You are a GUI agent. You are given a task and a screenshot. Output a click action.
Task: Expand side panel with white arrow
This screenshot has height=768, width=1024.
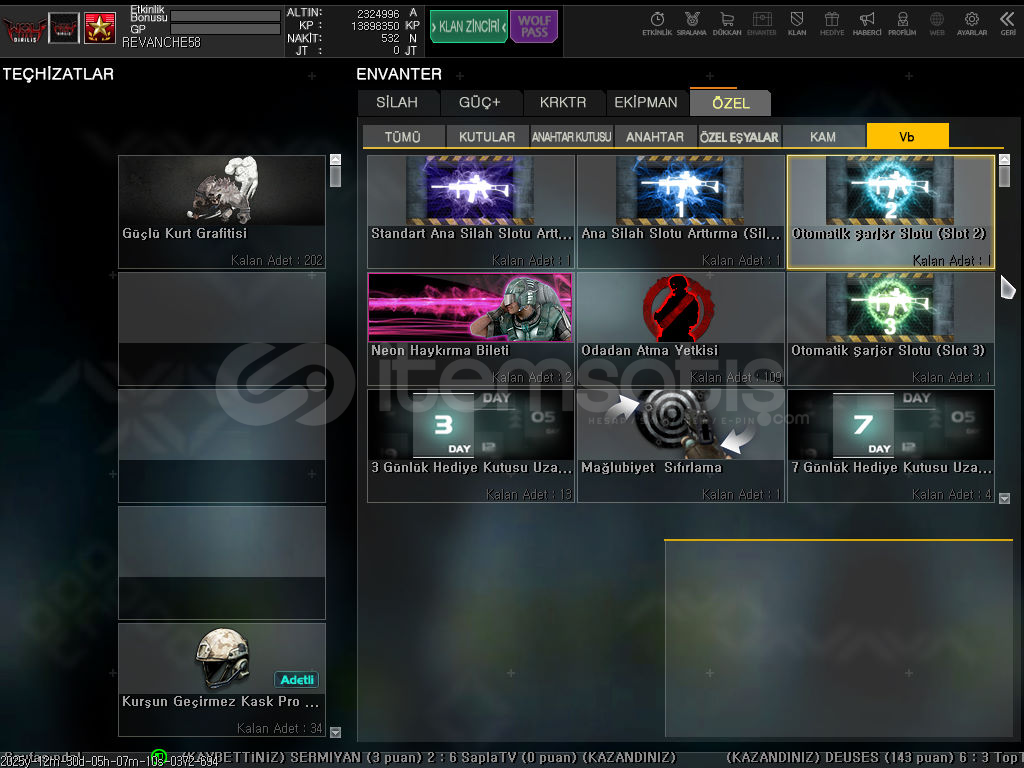pos(1008,287)
